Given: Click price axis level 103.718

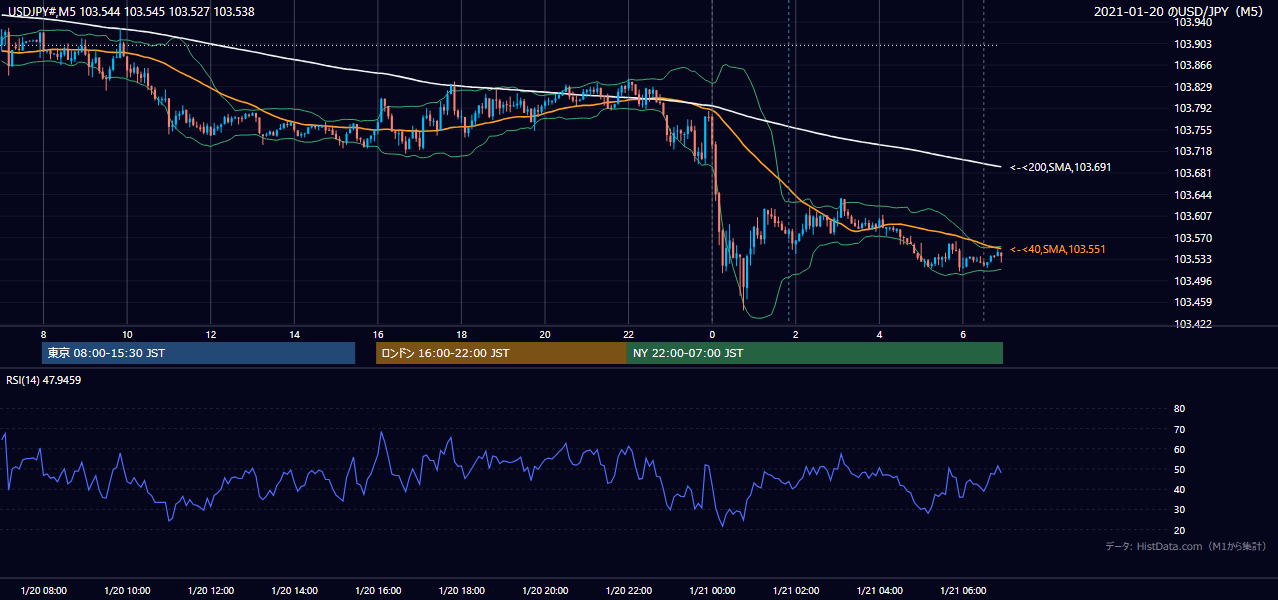Looking at the screenshot, I should (1193, 151).
